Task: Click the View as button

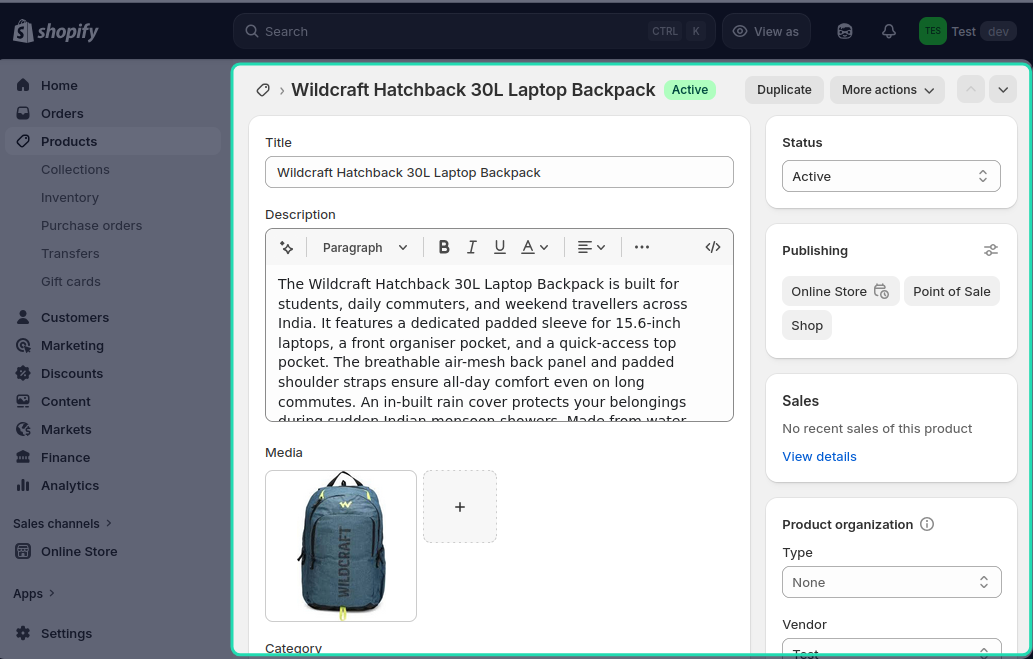Action: pyautogui.click(x=766, y=31)
